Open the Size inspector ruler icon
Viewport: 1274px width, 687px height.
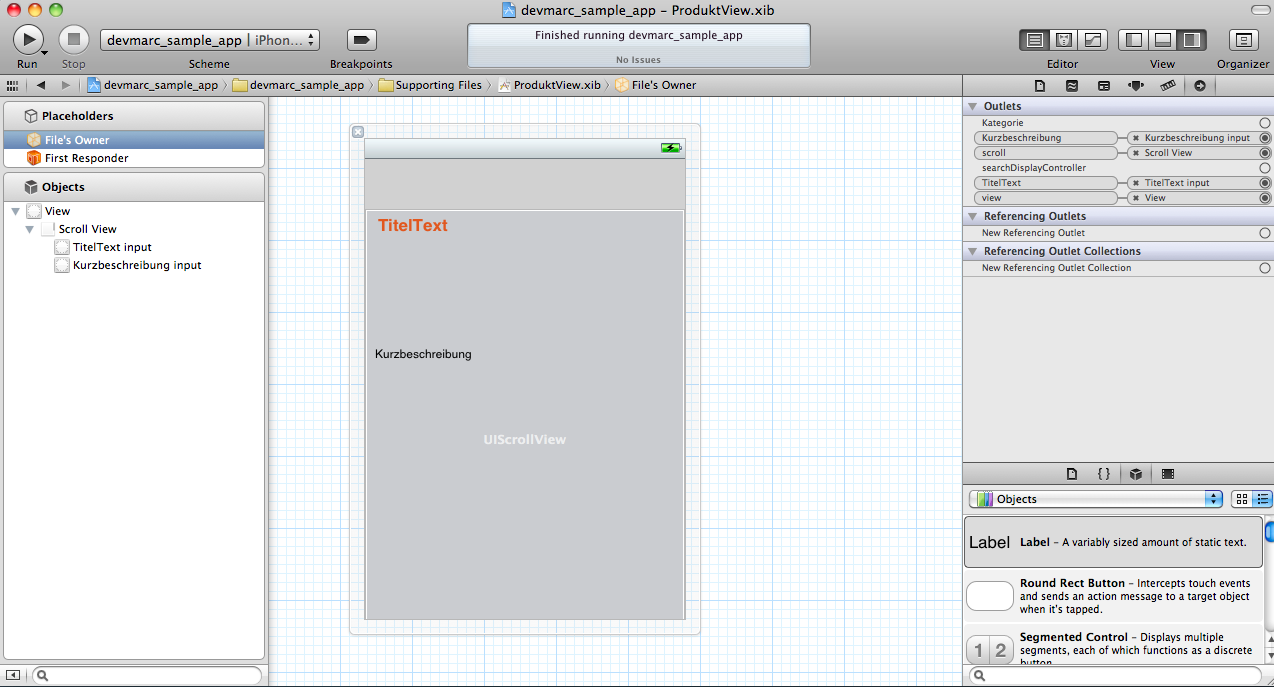click(x=1167, y=86)
